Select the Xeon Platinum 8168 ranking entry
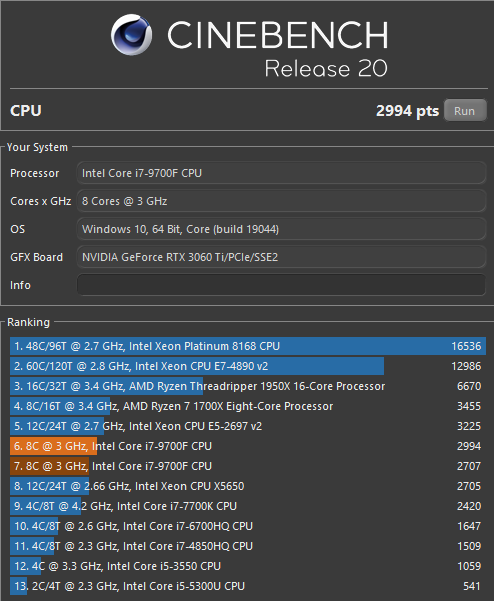The height and width of the screenshot is (601, 494). (x=248, y=346)
